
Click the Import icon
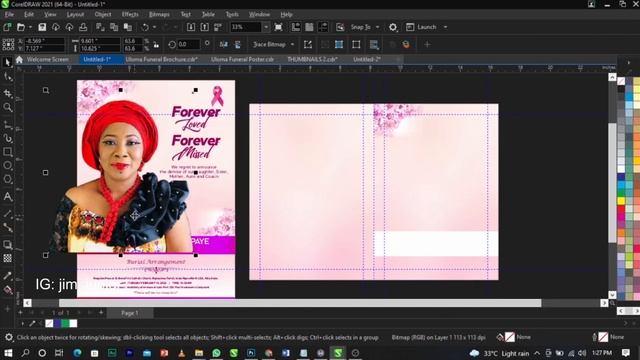[191, 27]
